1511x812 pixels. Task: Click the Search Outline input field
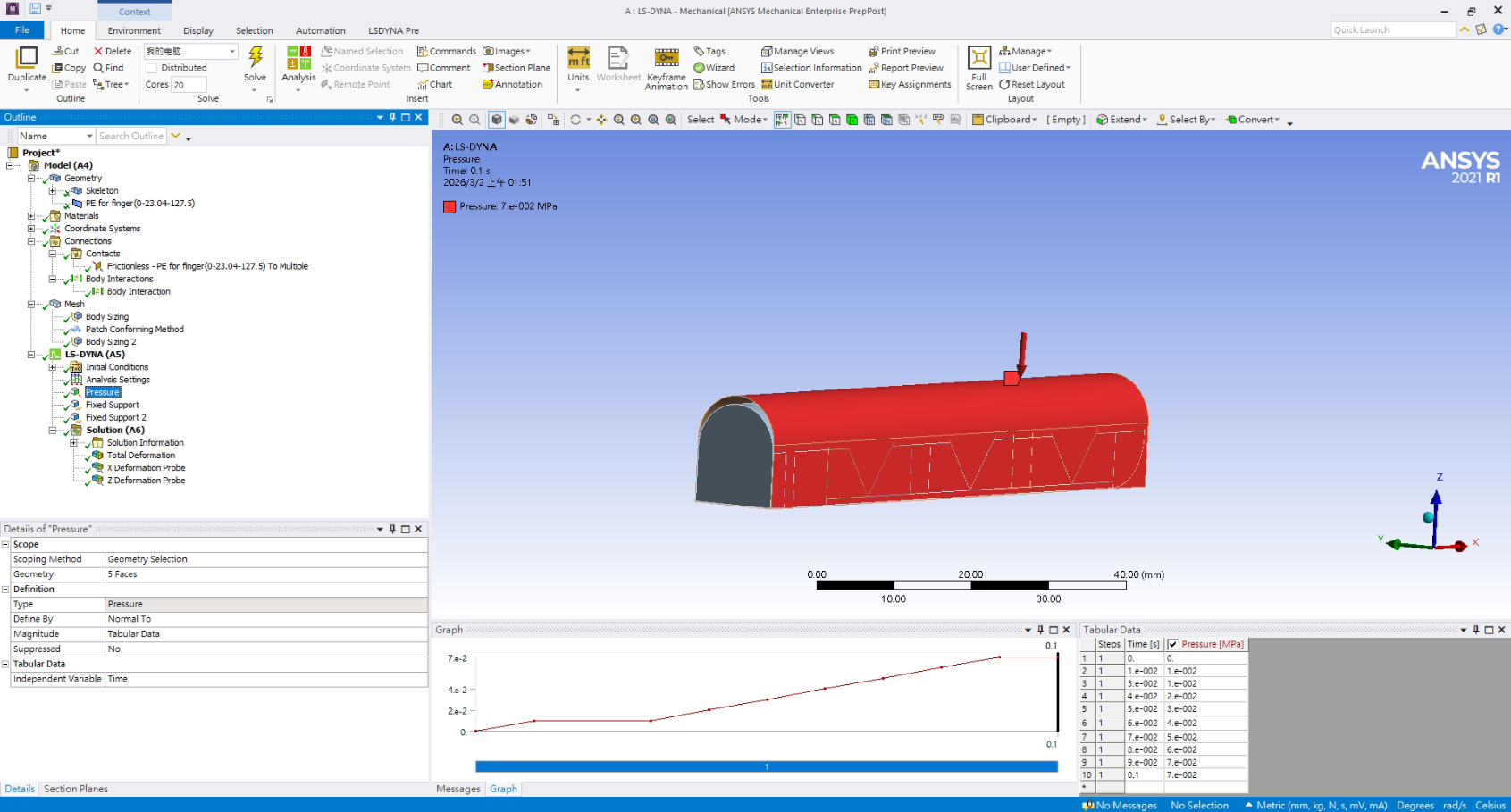pos(131,137)
